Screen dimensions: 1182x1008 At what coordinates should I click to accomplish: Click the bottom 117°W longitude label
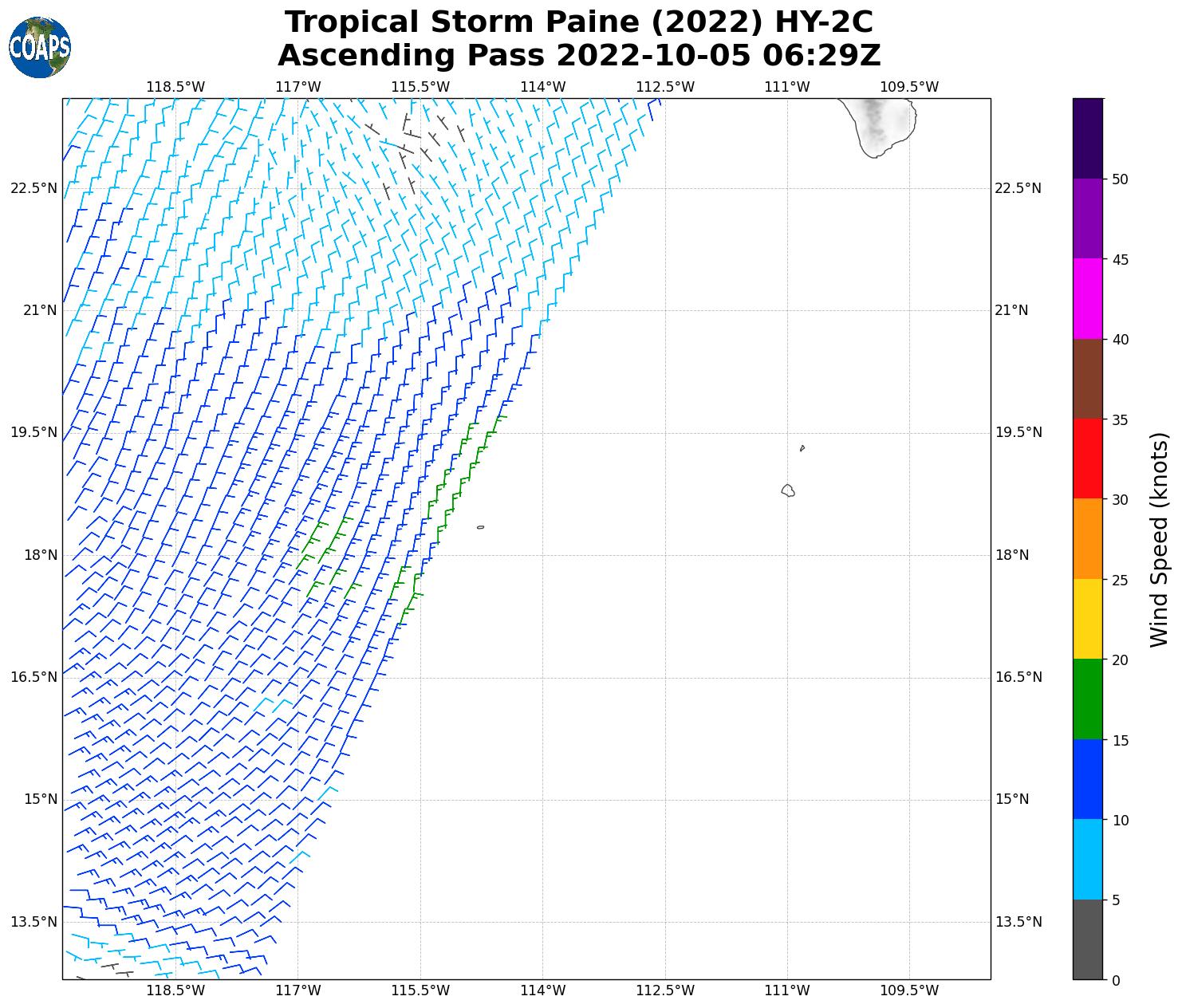point(298,990)
